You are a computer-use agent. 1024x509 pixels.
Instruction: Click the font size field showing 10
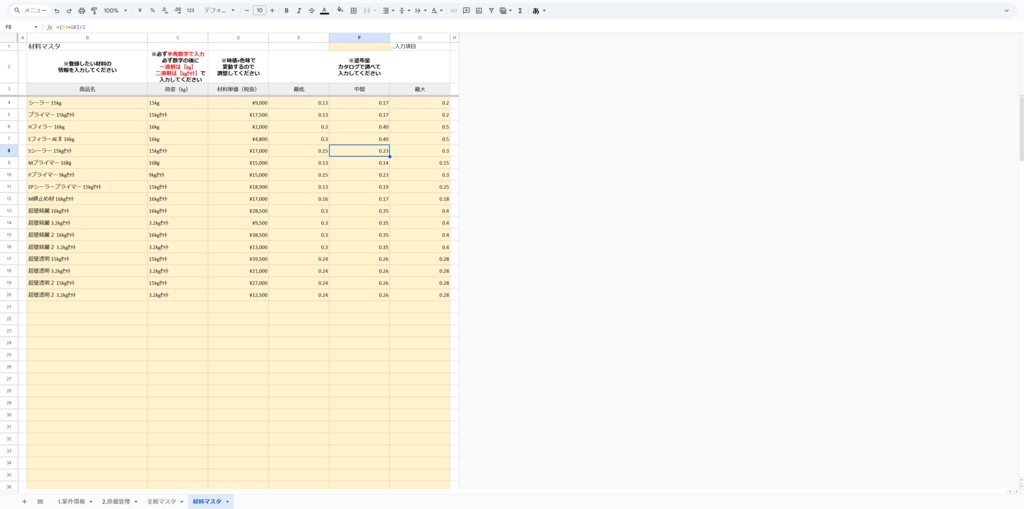pyautogui.click(x=259, y=10)
